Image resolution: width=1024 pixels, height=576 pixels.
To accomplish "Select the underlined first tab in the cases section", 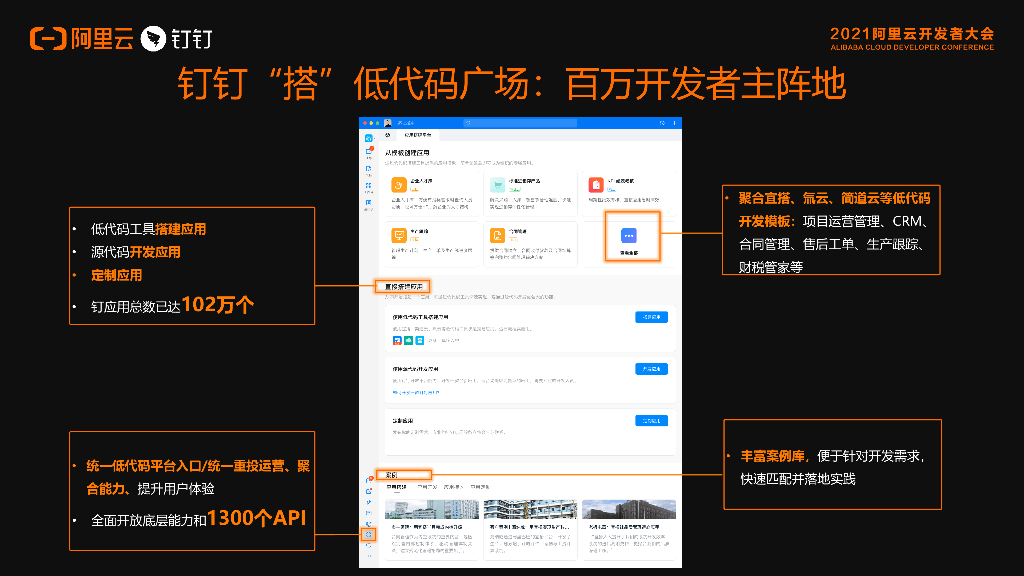I will click(x=396, y=487).
